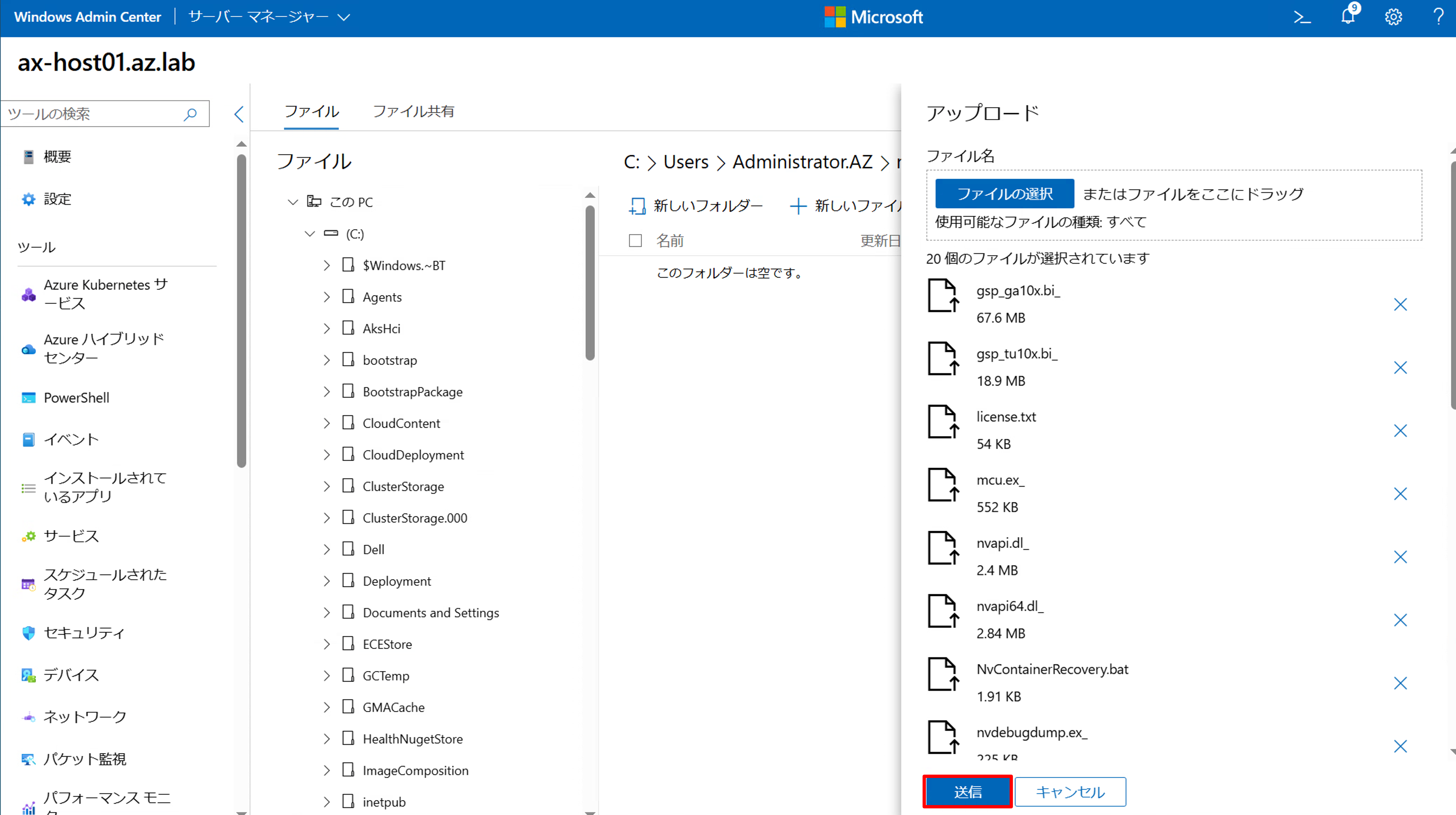Select the HealthNugetStore folder
Image resolution: width=1456 pixels, height=815 pixels.
click(413, 739)
